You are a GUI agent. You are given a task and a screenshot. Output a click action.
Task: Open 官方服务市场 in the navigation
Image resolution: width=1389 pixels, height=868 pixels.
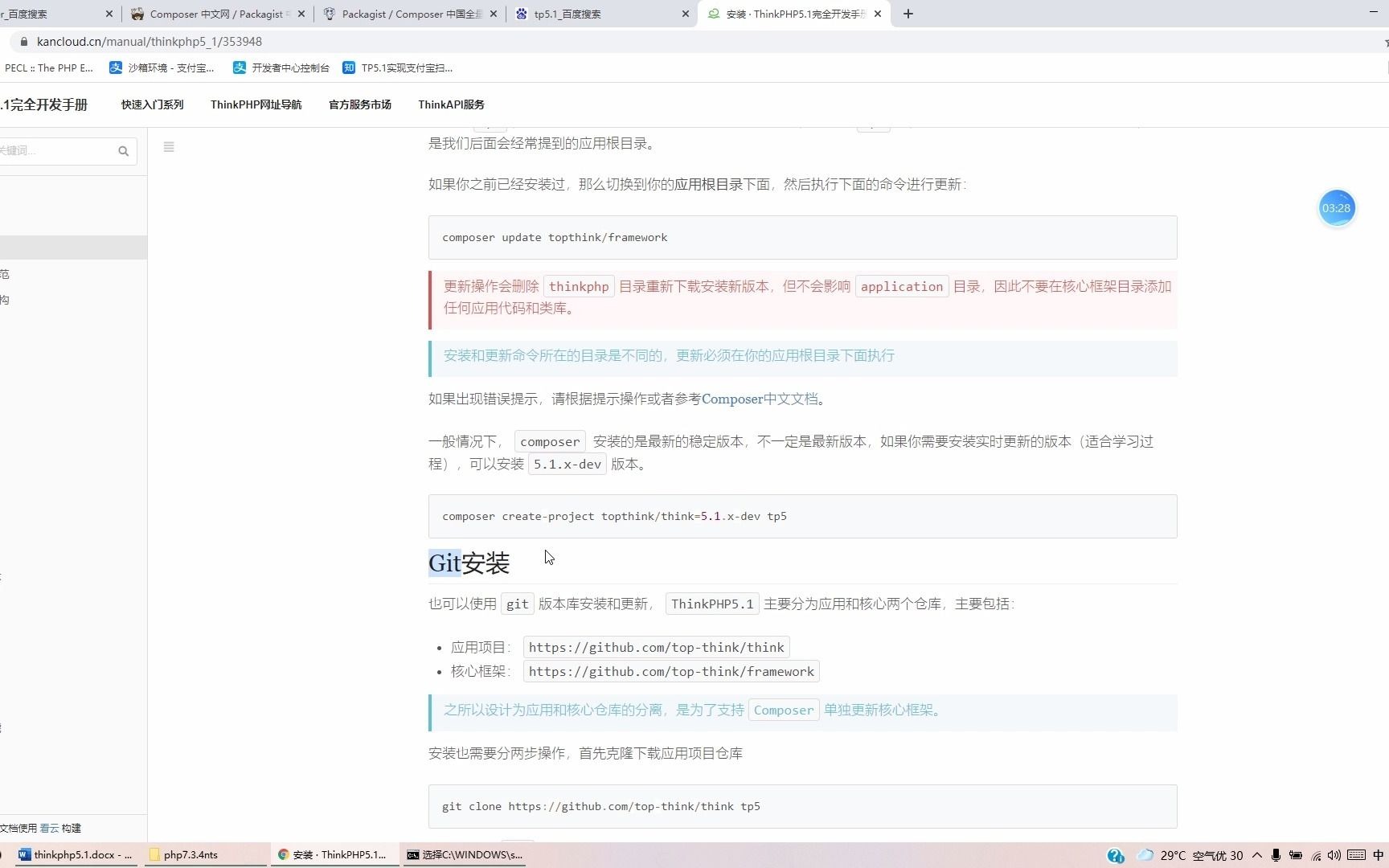[360, 104]
